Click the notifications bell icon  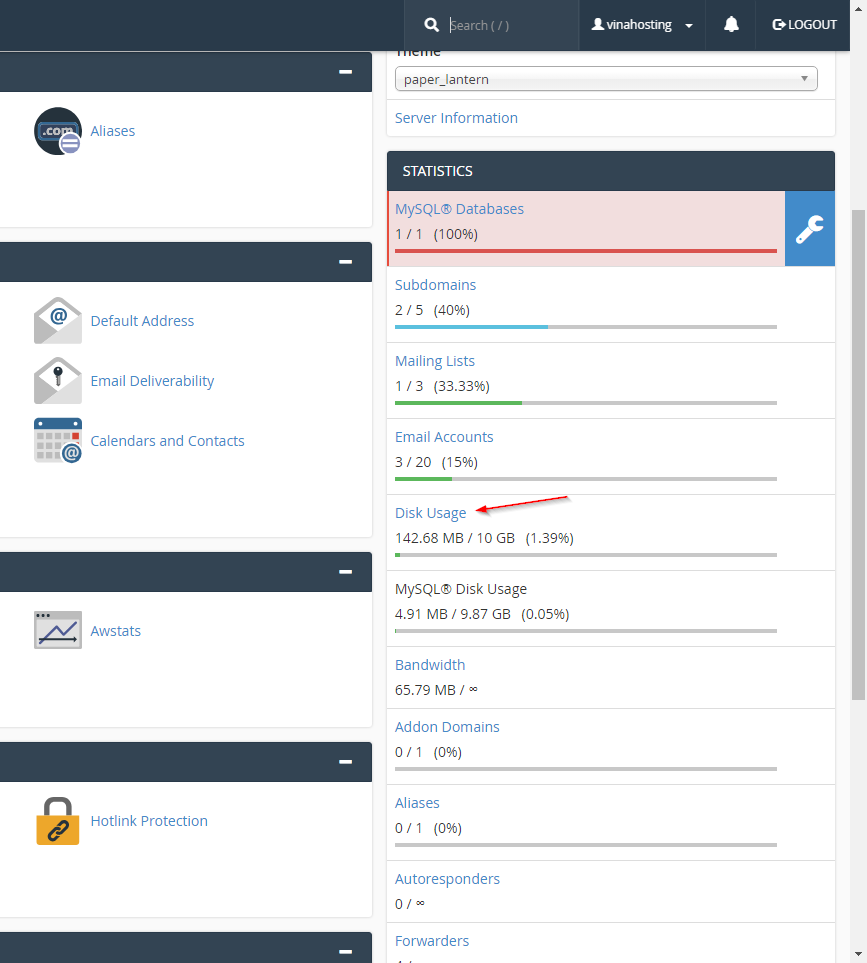tap(731, 25)
